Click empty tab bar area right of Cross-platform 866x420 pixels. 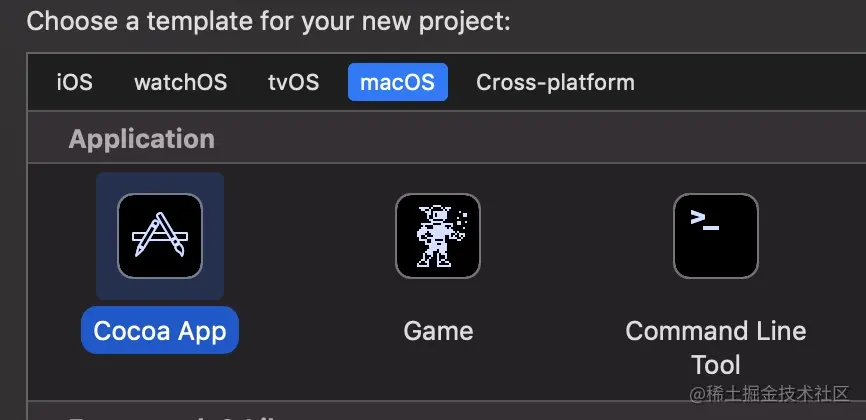point(750,82)
